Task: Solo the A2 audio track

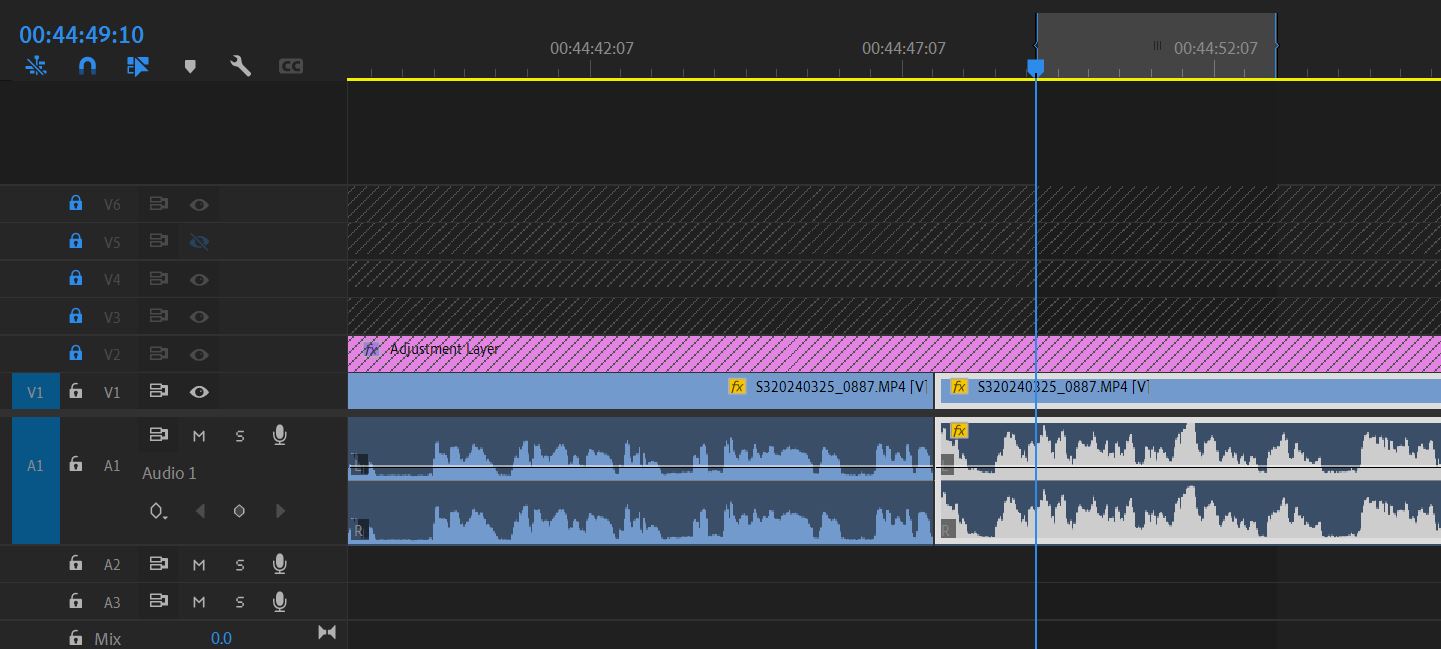Action: click(x=239, y=563)
